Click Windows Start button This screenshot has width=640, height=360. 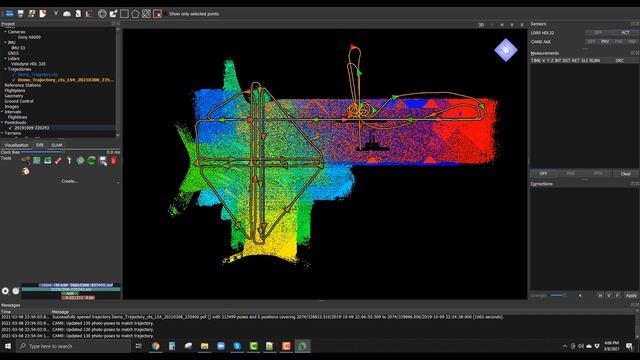coord(8,346)
